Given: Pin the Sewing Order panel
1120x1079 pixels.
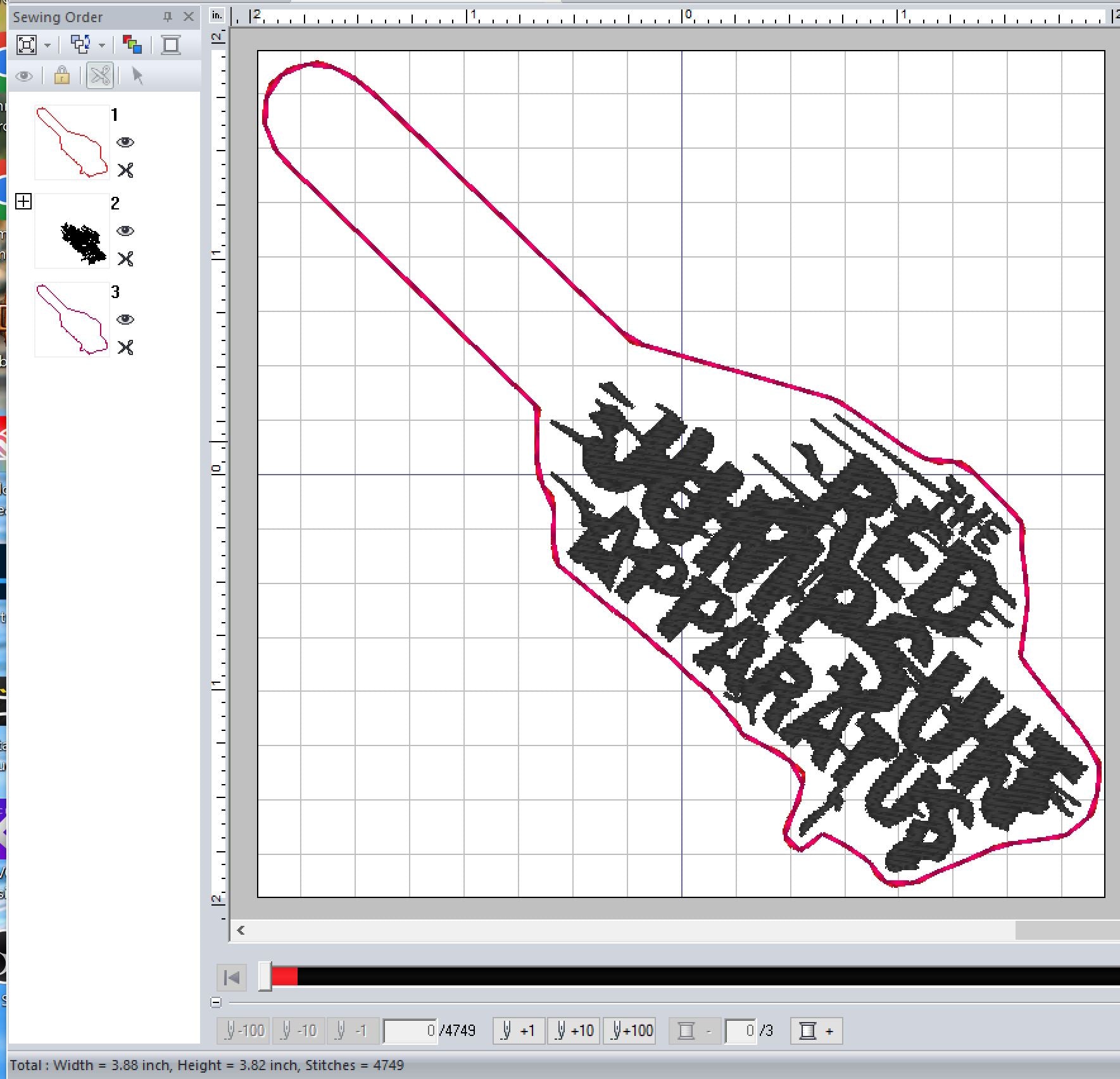Looking at the screenshot, I should click(168, 17).
